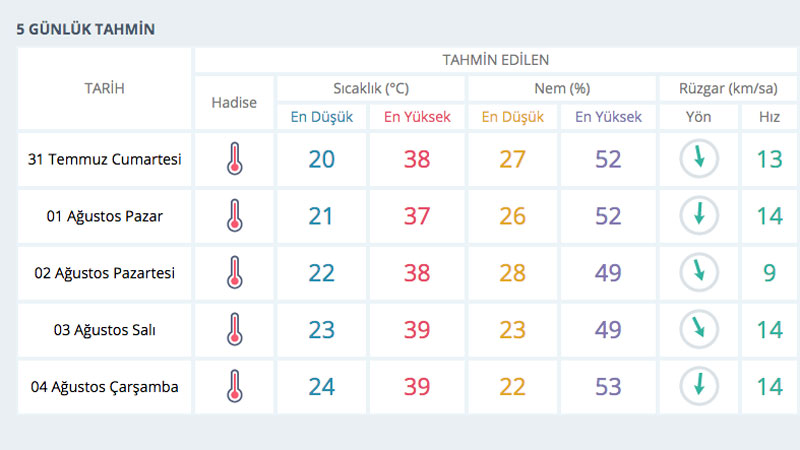Click the thermometer icon for 03 Ağustos Salı
The image size is (800, 450).
234,329
